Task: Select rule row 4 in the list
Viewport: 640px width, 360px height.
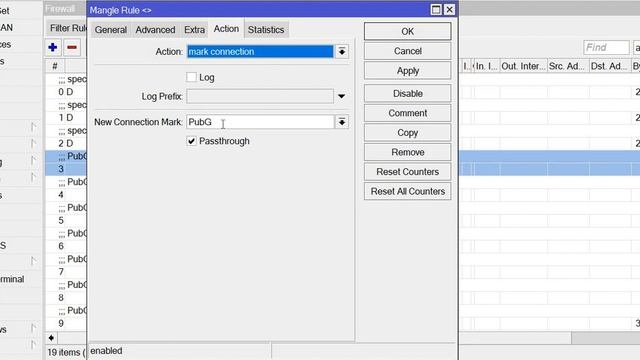Action: coord(65,195)
